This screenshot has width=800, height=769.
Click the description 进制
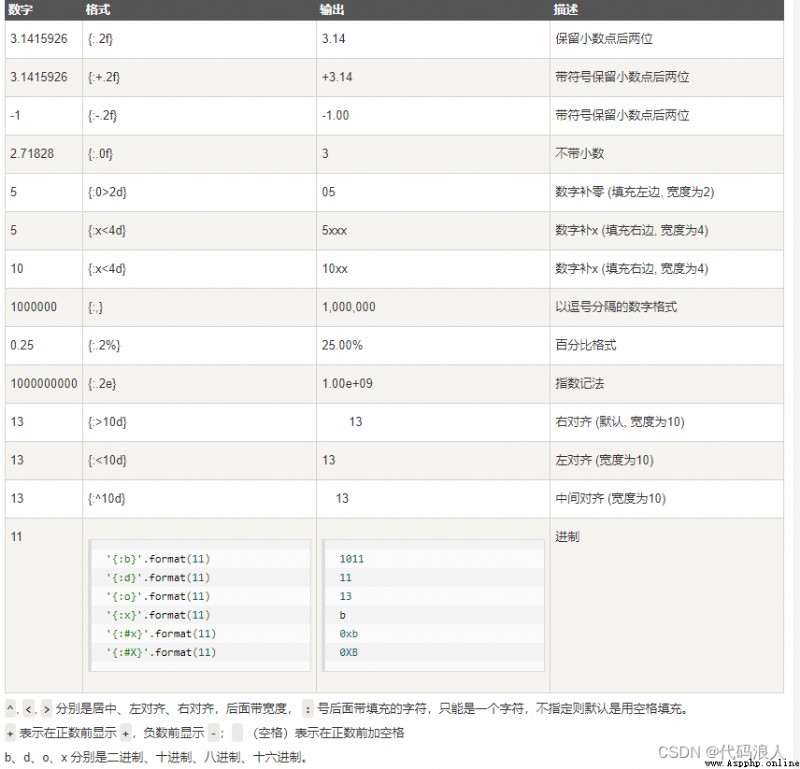pos(567,536)
